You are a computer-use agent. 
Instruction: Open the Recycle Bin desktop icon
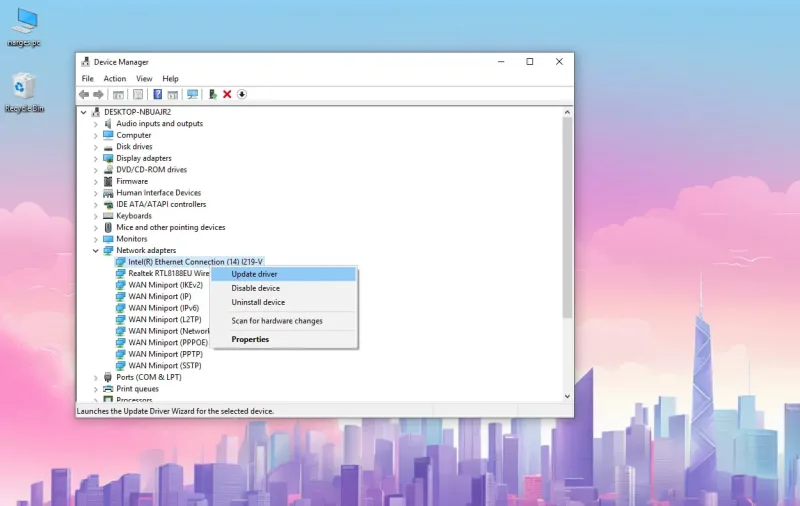coord(24,92)
